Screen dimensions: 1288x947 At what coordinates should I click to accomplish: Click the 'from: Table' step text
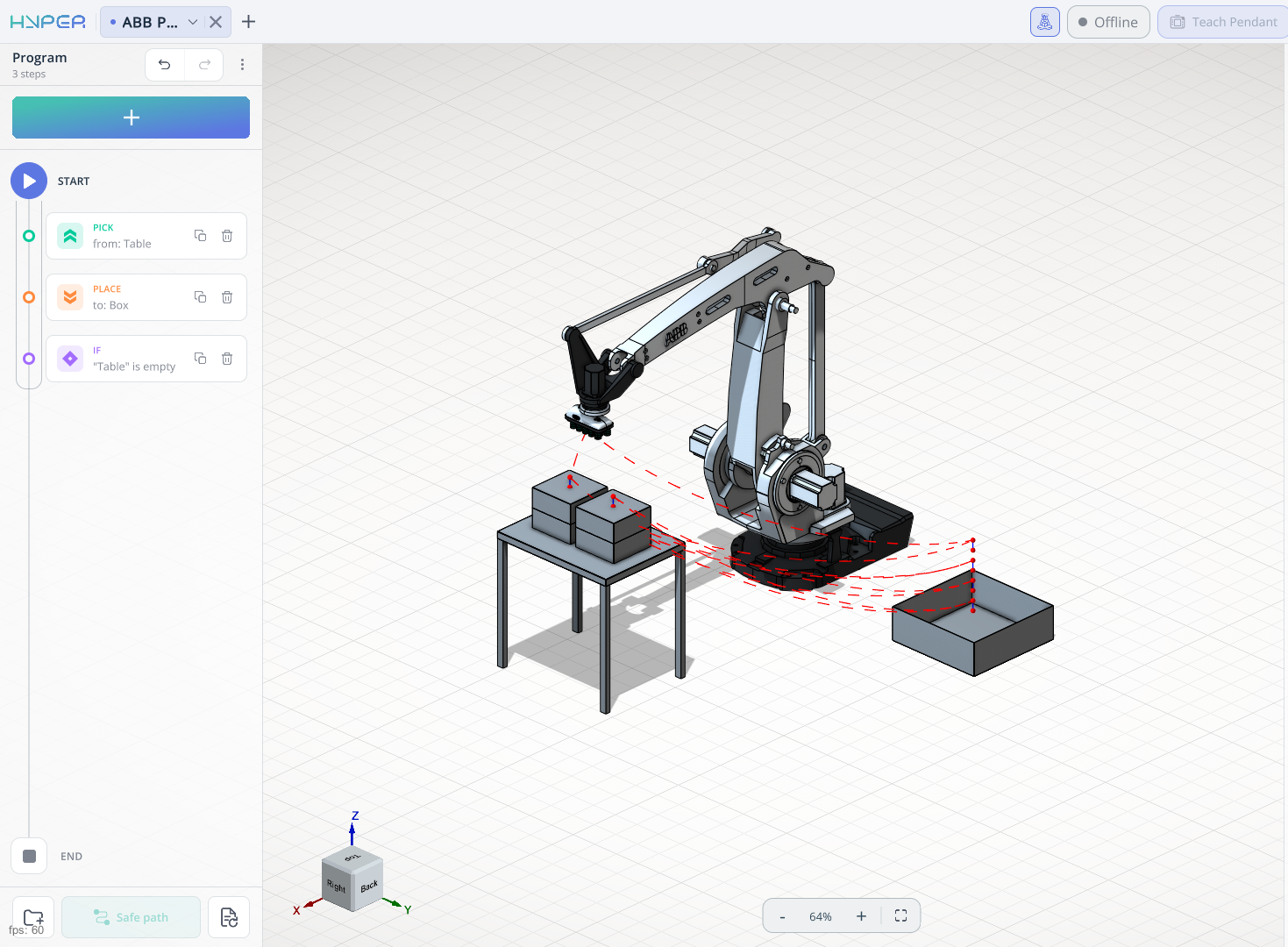pyautogui.click(x=122, y=244)
